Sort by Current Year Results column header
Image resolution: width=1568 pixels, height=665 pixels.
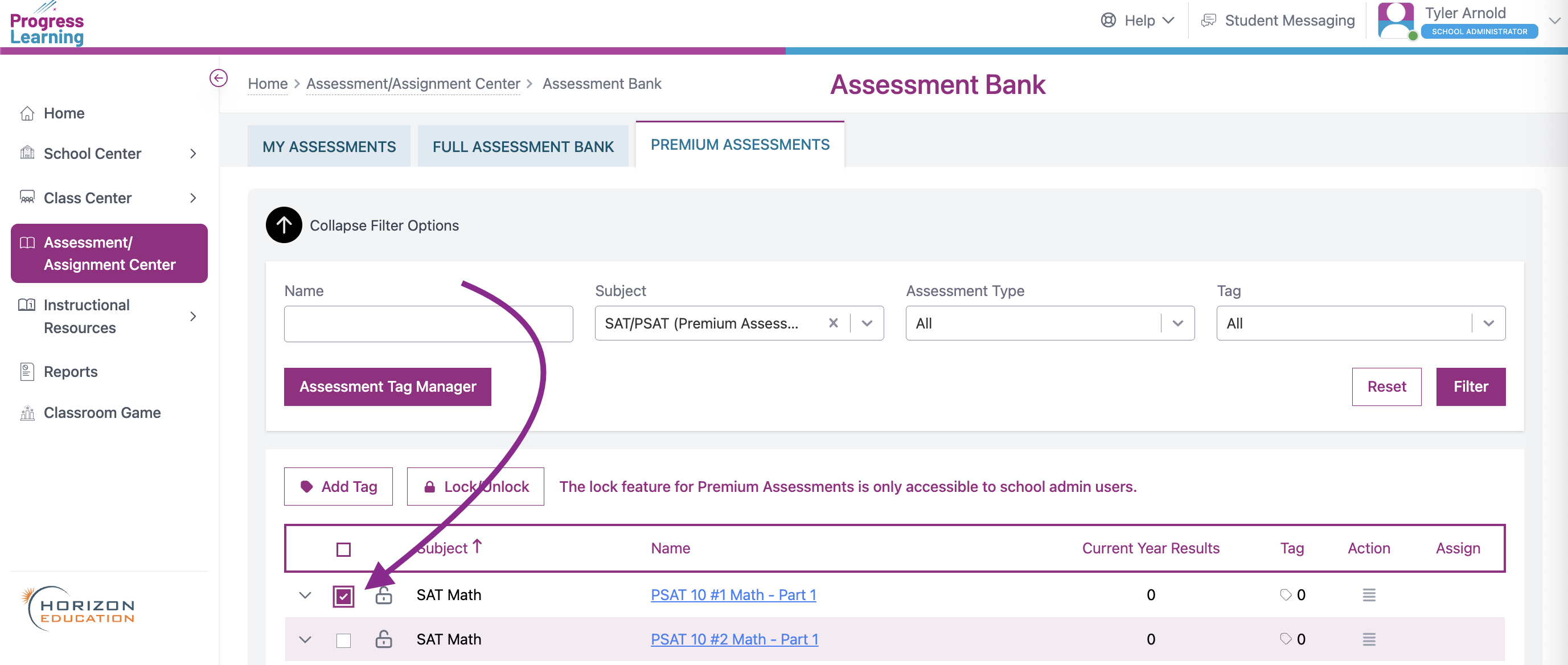(1151, 548)
